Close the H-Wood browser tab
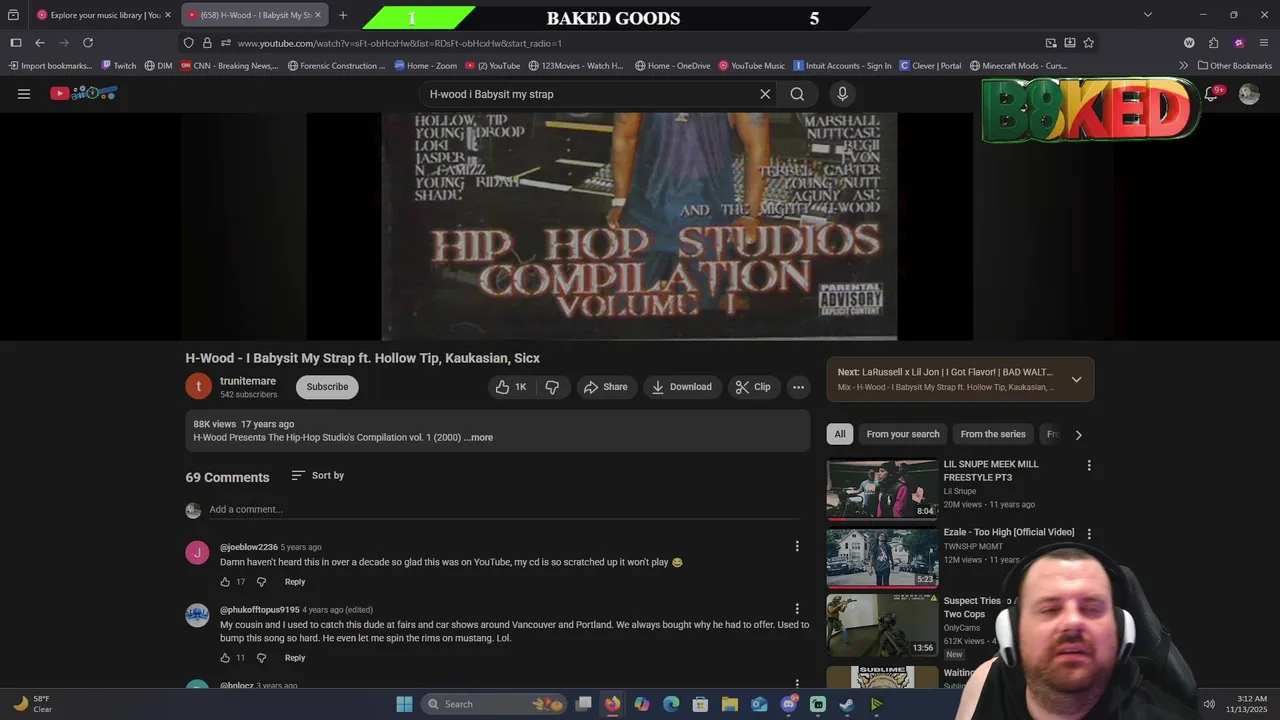Screen dimensions: 1280x720 pos(318,15)
